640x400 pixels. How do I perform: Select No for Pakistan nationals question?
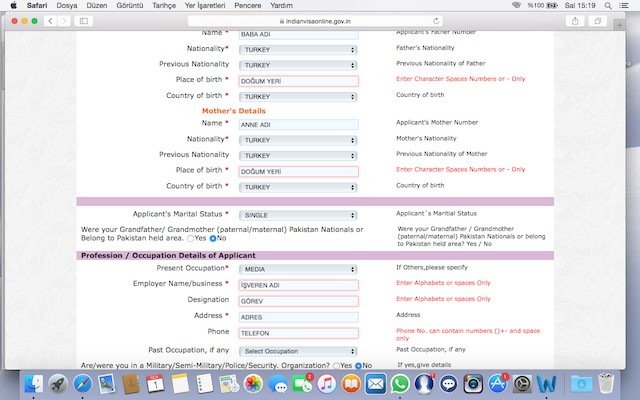(x=213, y=238)
